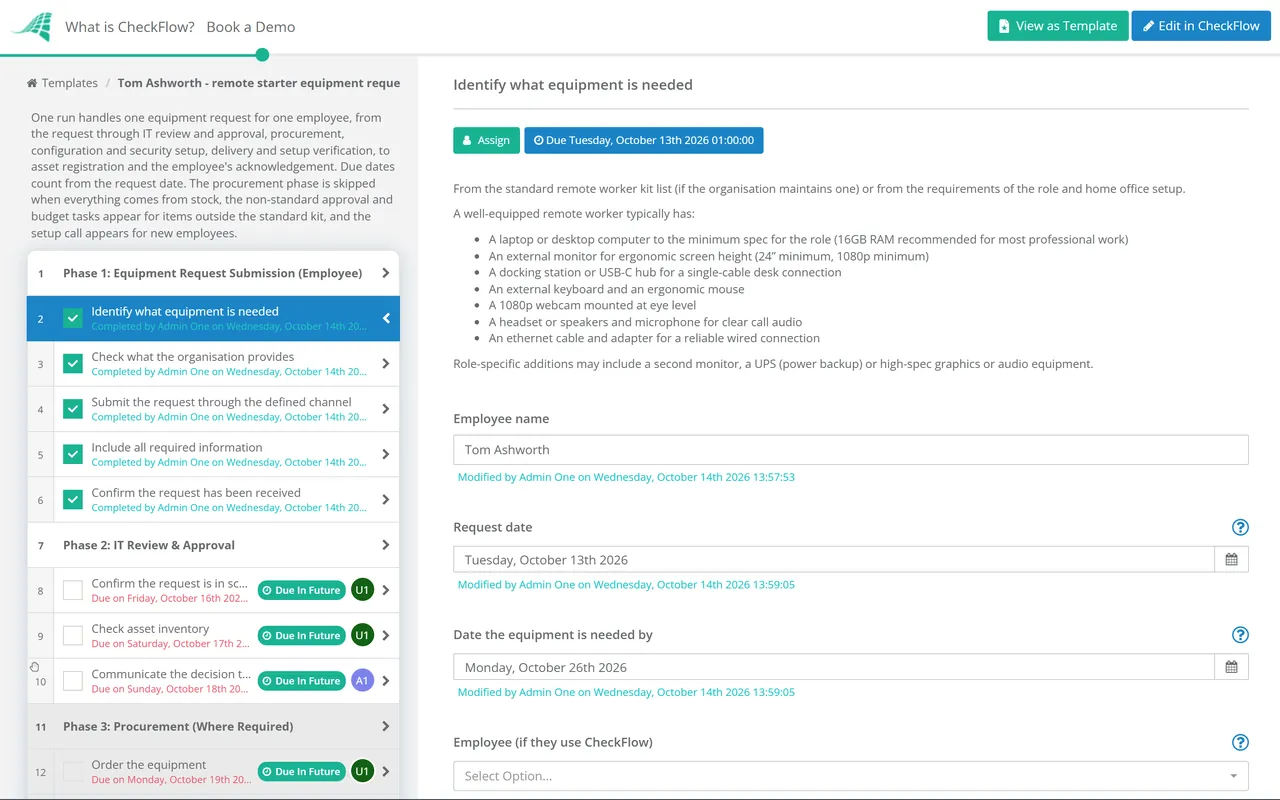Click Edit in CheckFlow button
The height and width of the screenshot is (800, 1280).
click(x=1201, y=26)
